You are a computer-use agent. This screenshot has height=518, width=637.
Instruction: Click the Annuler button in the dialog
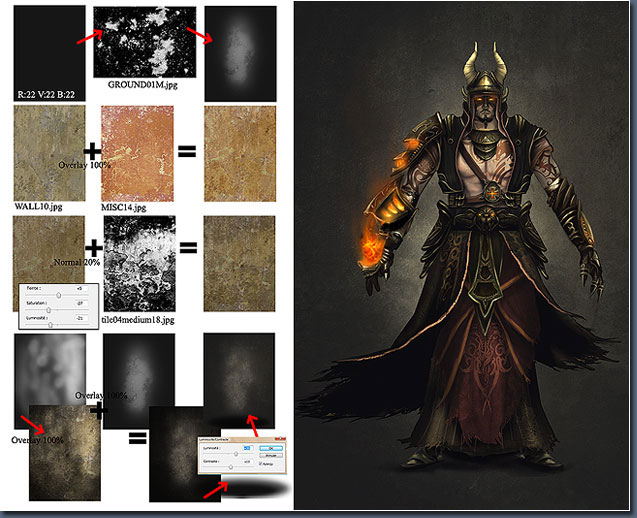271,455
